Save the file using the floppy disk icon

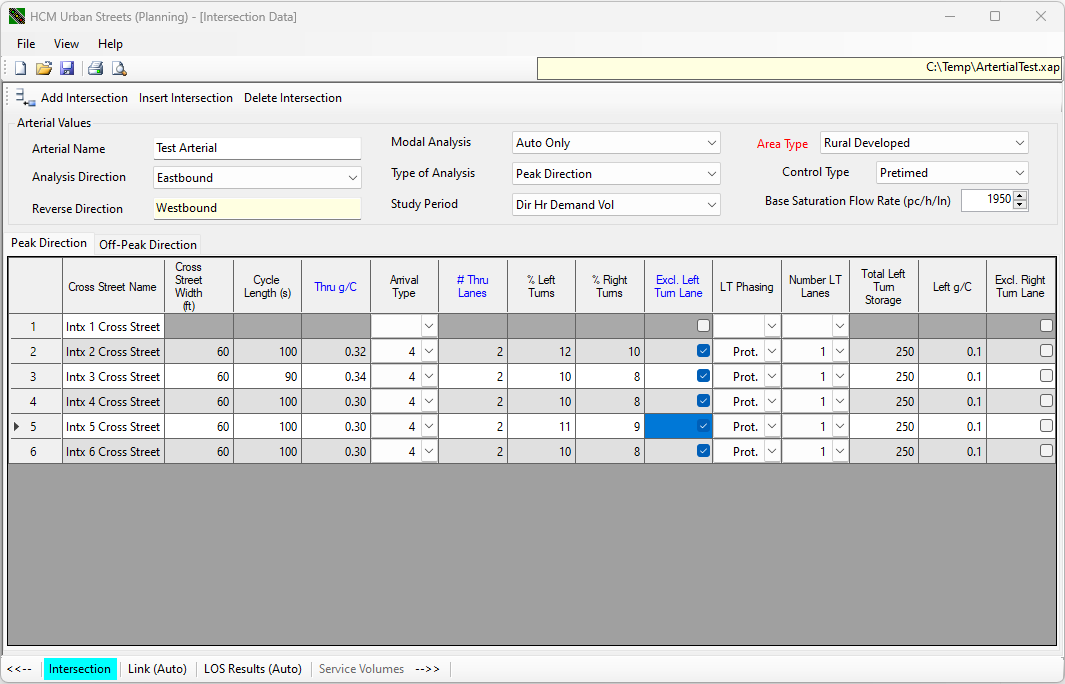pyautogui.click(x=67, y=68)
